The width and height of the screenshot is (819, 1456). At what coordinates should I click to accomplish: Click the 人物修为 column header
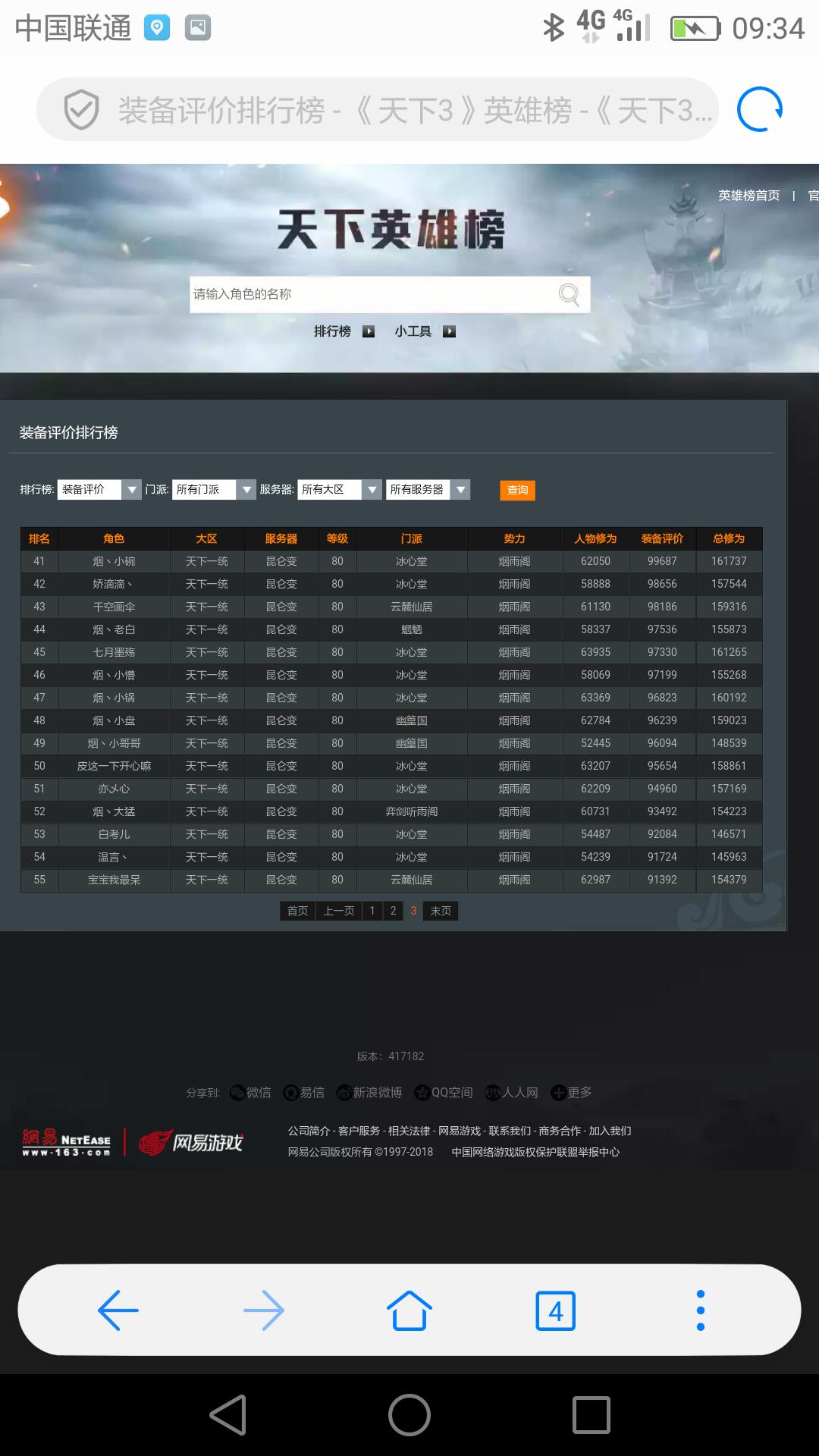[x=595, y=538]
